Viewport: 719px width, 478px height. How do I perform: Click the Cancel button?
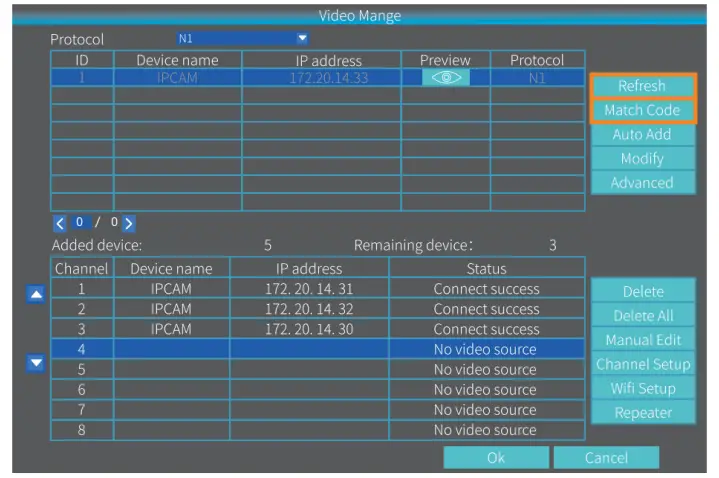[606, 457]
